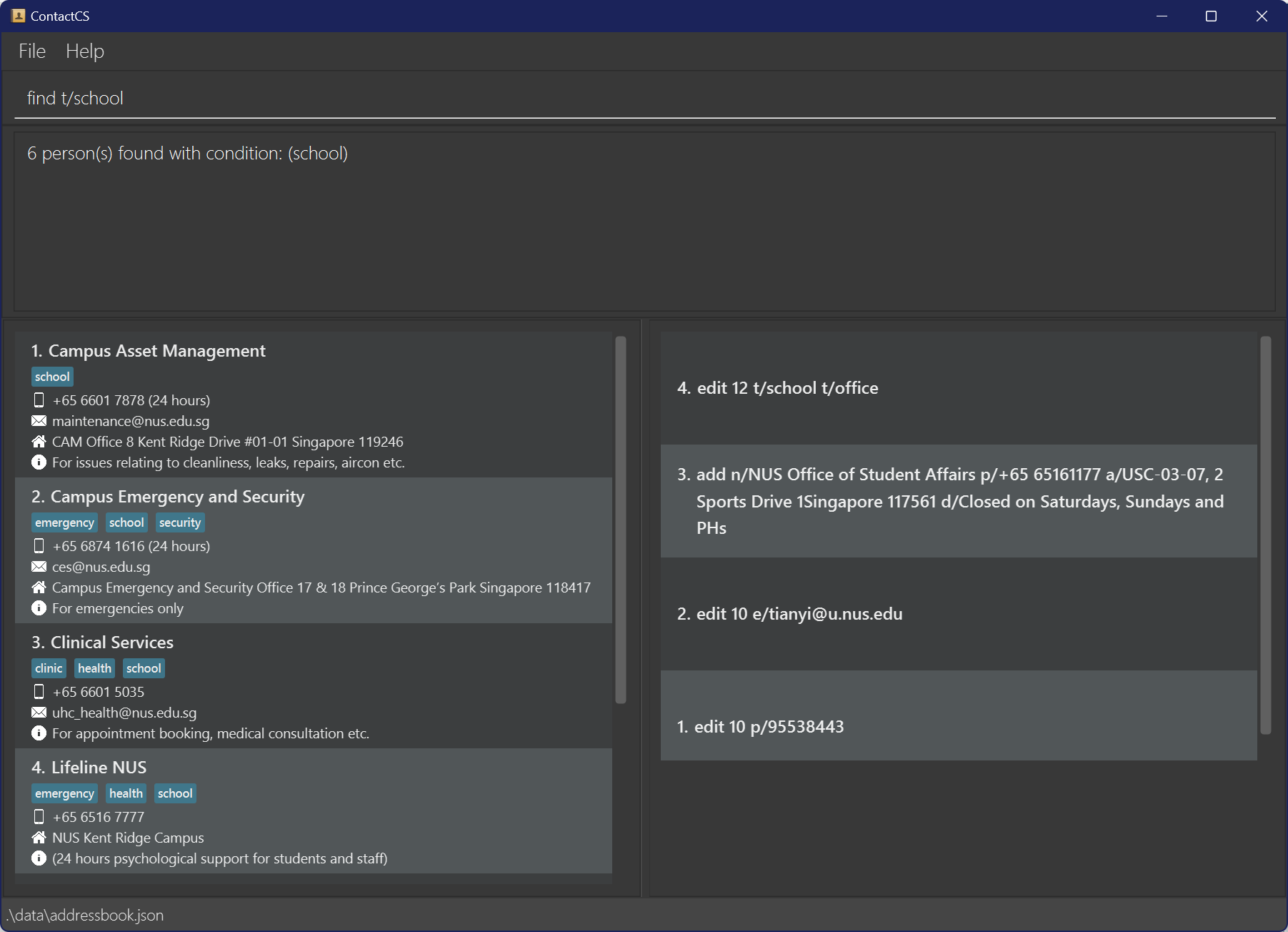Click the command history vertical scrollbar

(1266, 535)
